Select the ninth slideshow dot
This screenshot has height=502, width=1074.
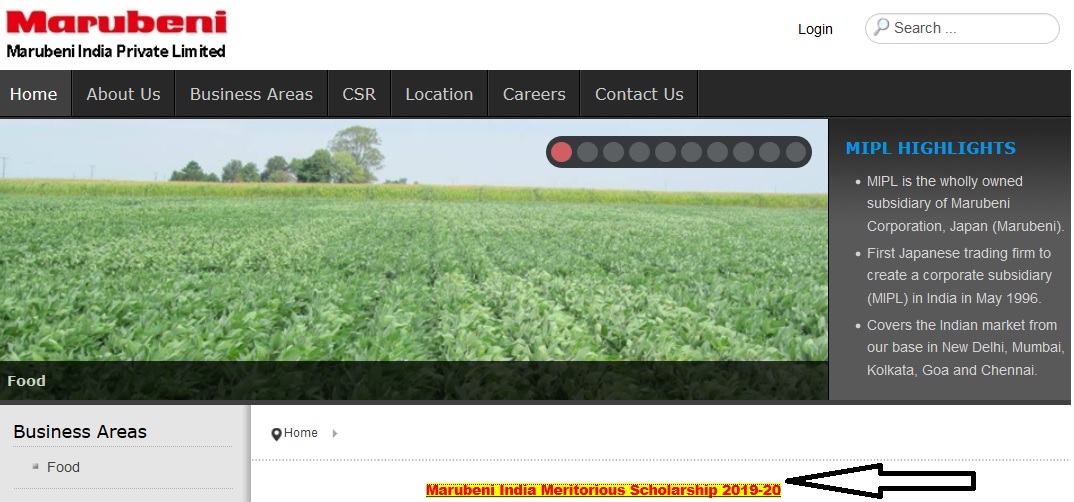pyautogui.click(x=770, y=152)
